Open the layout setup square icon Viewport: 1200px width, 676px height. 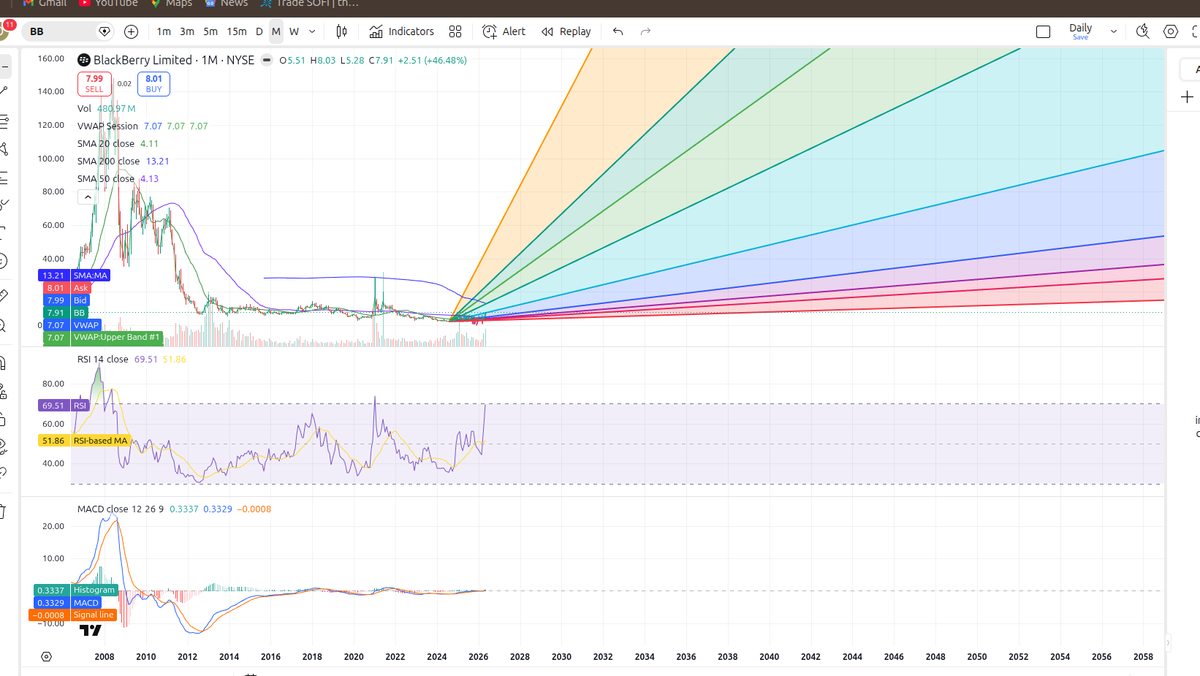pos(1043,32)
